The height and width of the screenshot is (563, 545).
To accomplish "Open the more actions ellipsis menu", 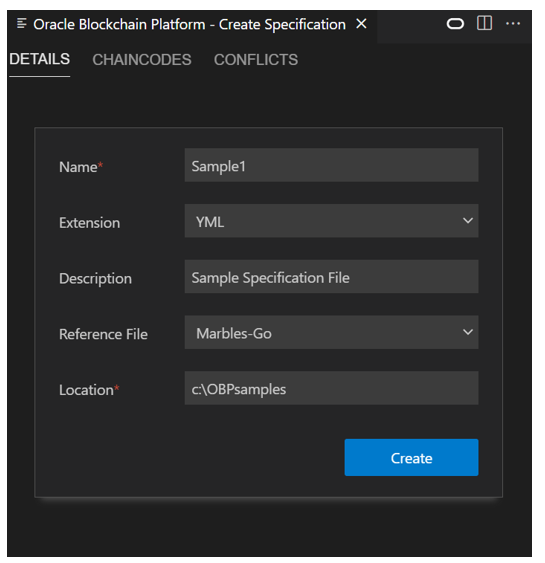I will pos(513,24).
